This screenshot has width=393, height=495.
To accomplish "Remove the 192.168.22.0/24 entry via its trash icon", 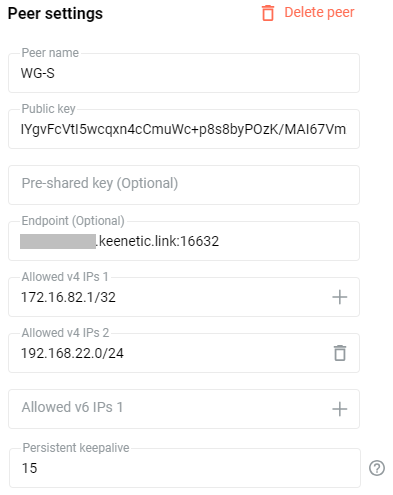I will 340,353.
